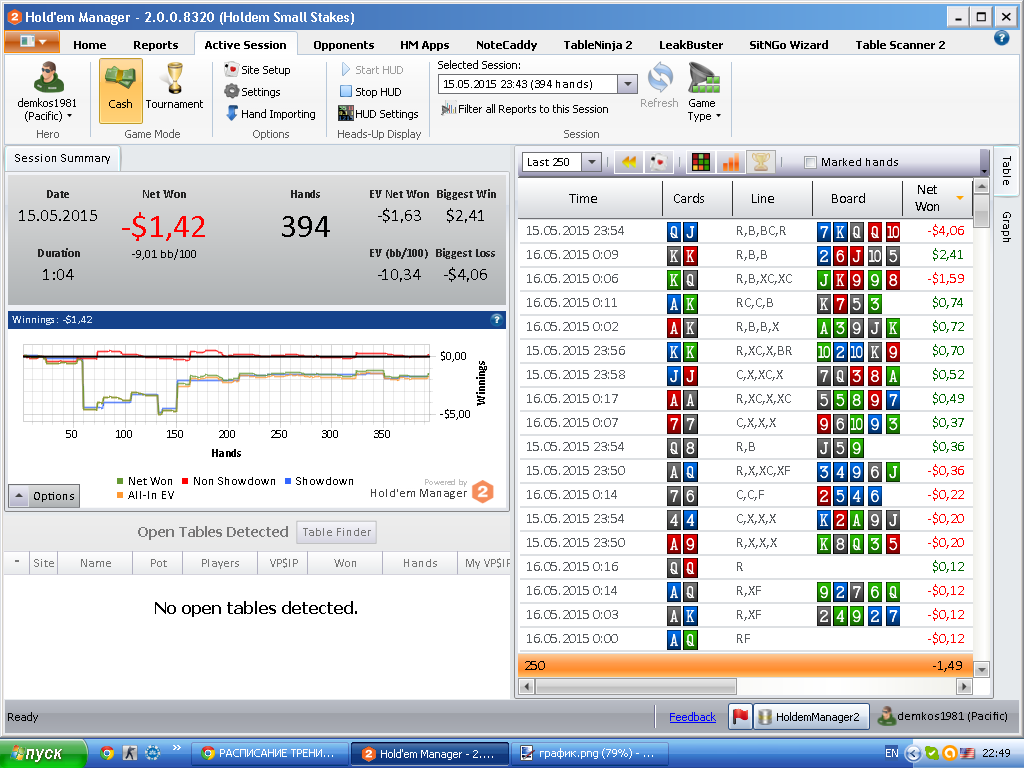Screen dimensions: 1024x768
Task: Click the blue Showdown legend swatch
Action: pyautogui.click(x=287, y=481)
